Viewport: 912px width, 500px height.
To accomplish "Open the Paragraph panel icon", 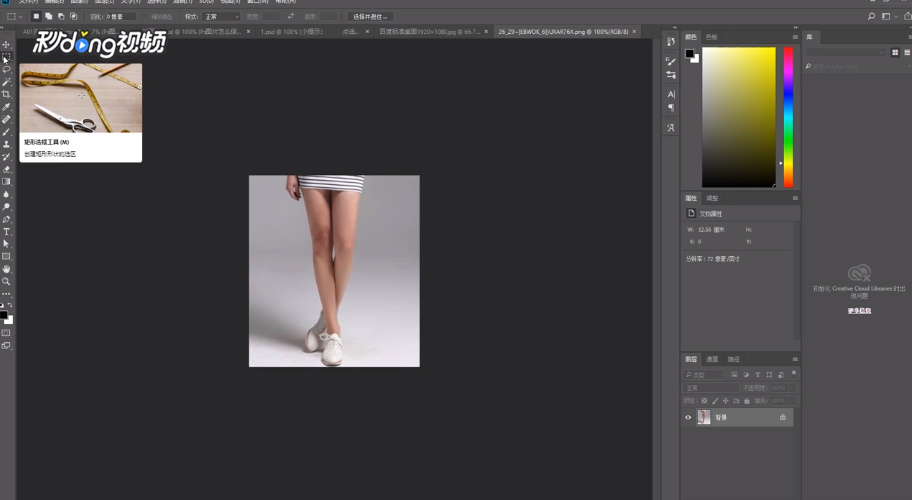I will [x=671, y=108].
